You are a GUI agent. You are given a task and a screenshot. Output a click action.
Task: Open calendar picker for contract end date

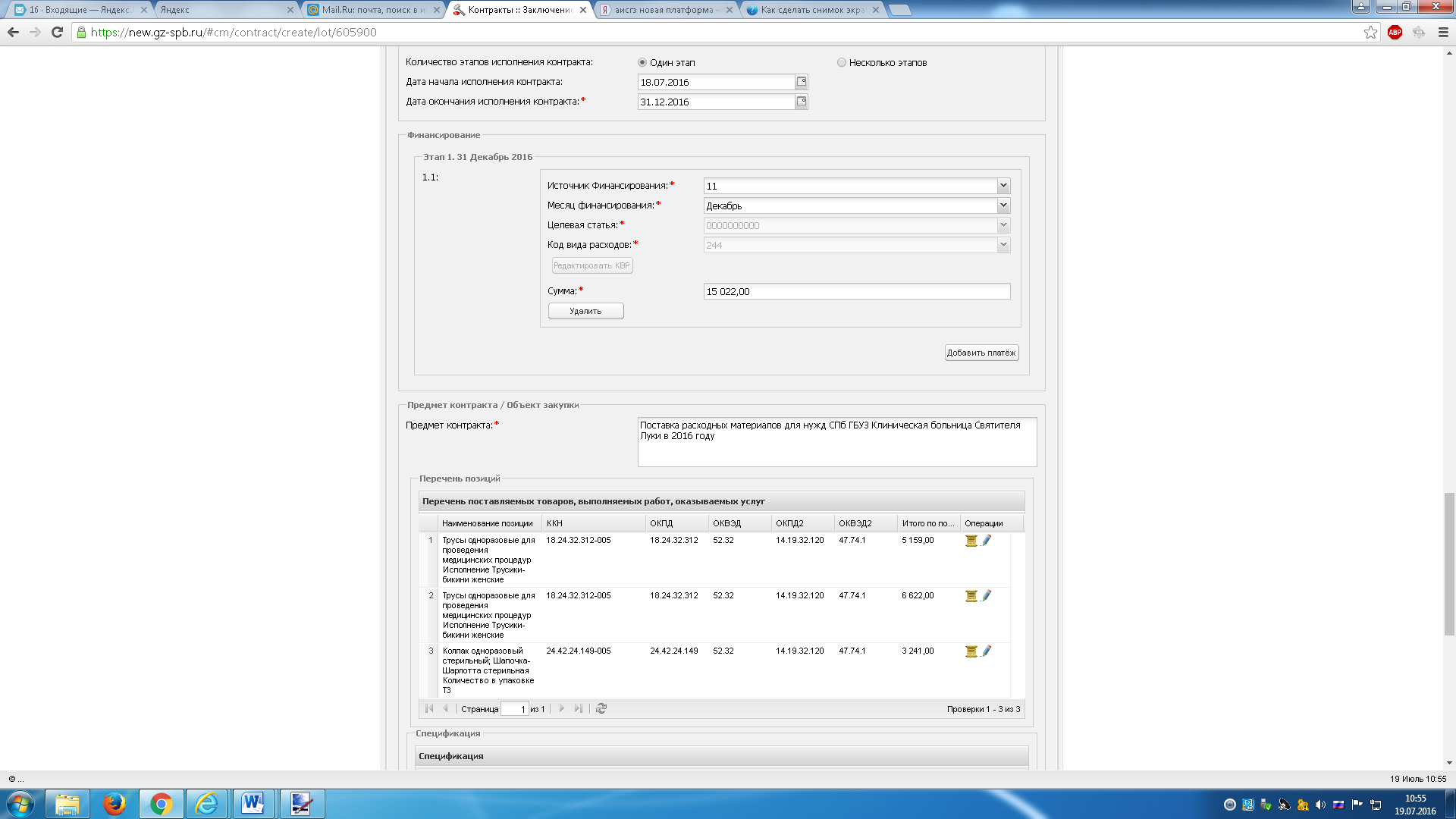tap(802, 102)
